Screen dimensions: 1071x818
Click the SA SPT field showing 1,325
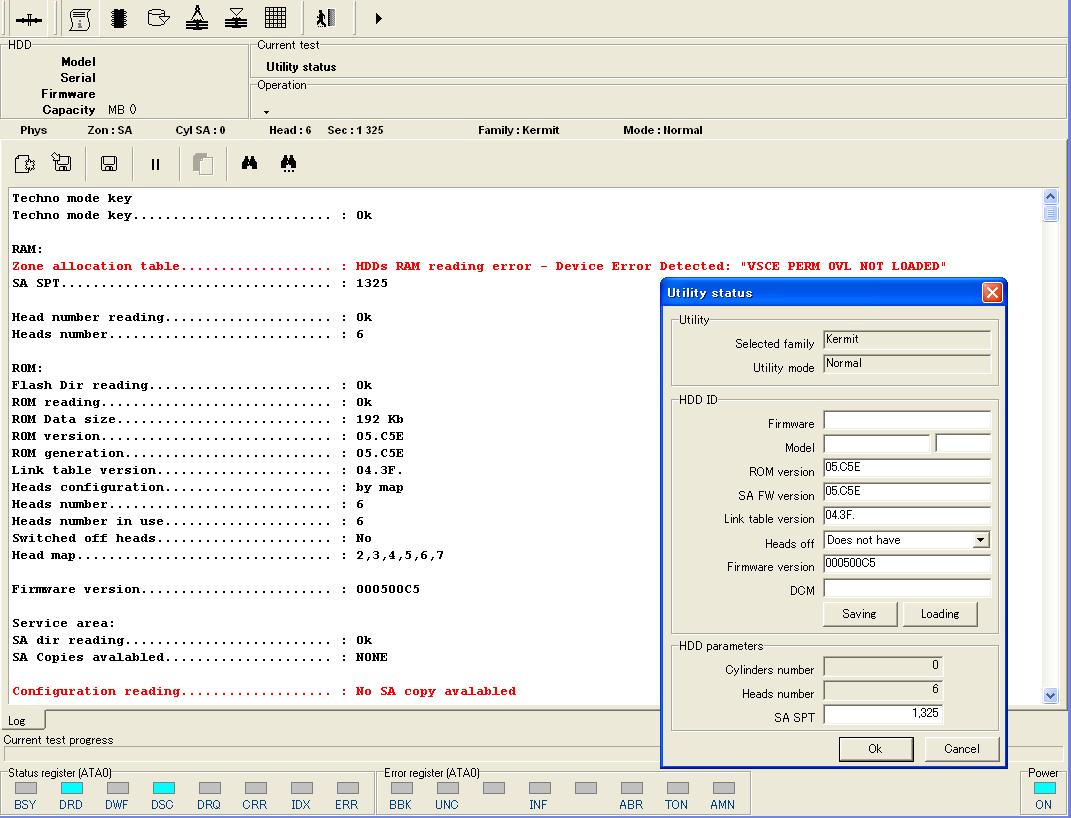point(883,714)
